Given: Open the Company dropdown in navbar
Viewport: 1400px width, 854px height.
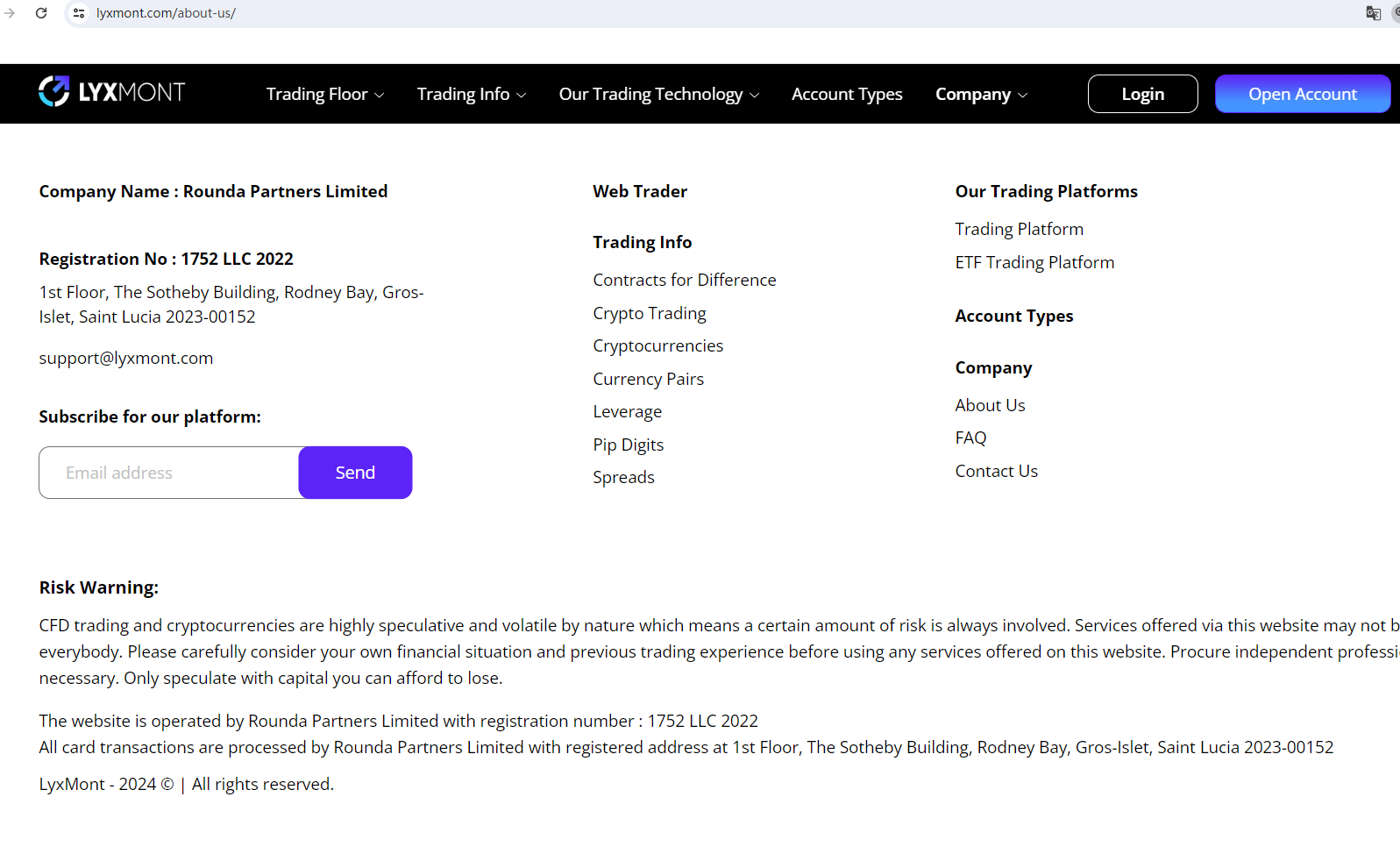Looking at the screenshot, I should (981, 94).
